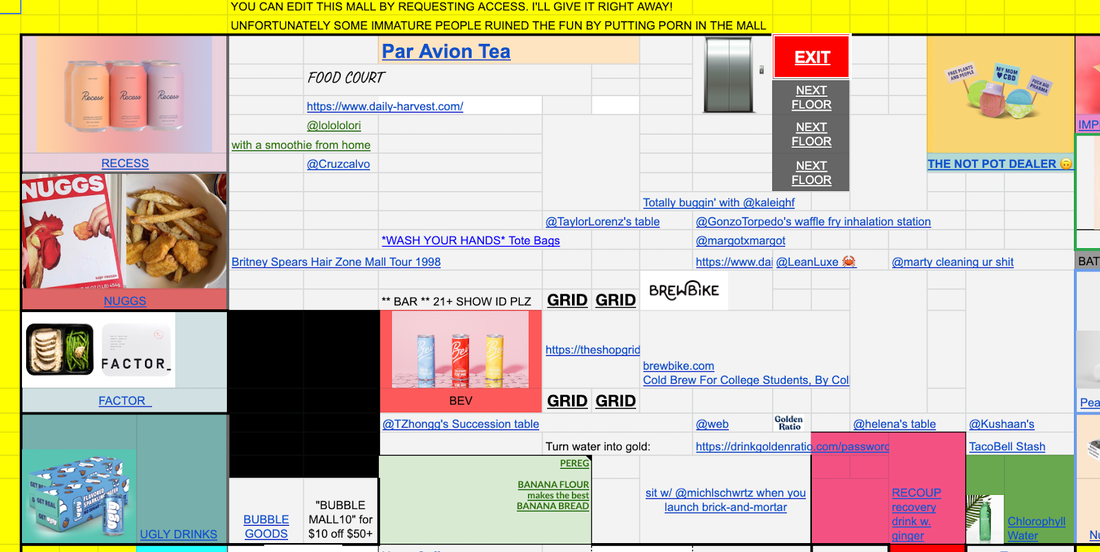The height and width of the screenshot is (552, 1100).
Task: Click the NUGGS box image
Action: coord(72,231)
